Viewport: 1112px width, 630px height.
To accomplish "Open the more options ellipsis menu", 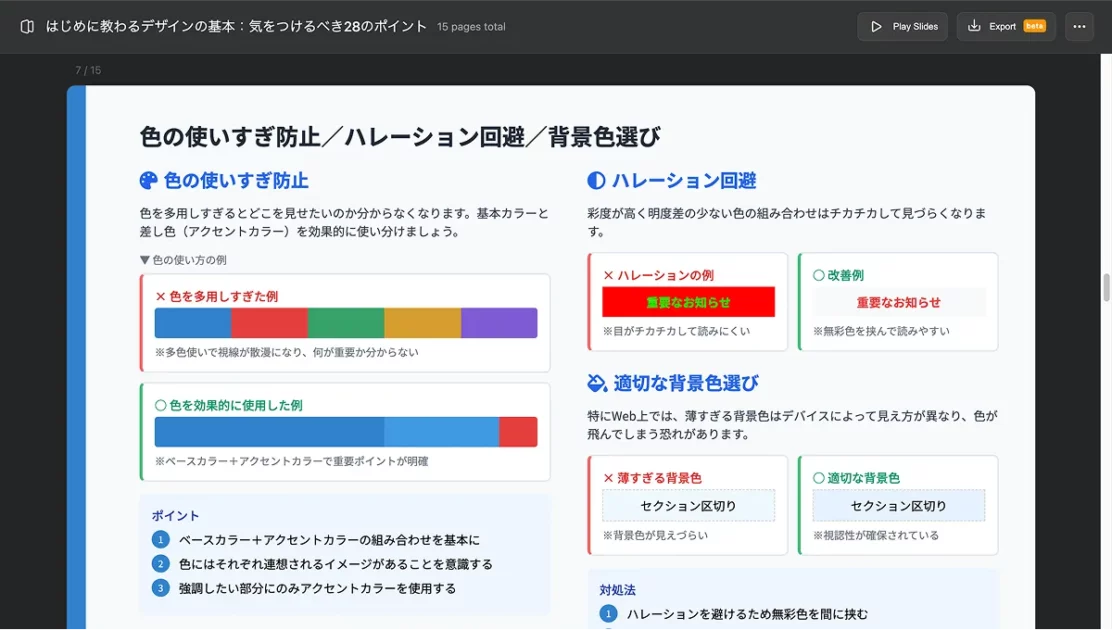I will pos(1079,26).
